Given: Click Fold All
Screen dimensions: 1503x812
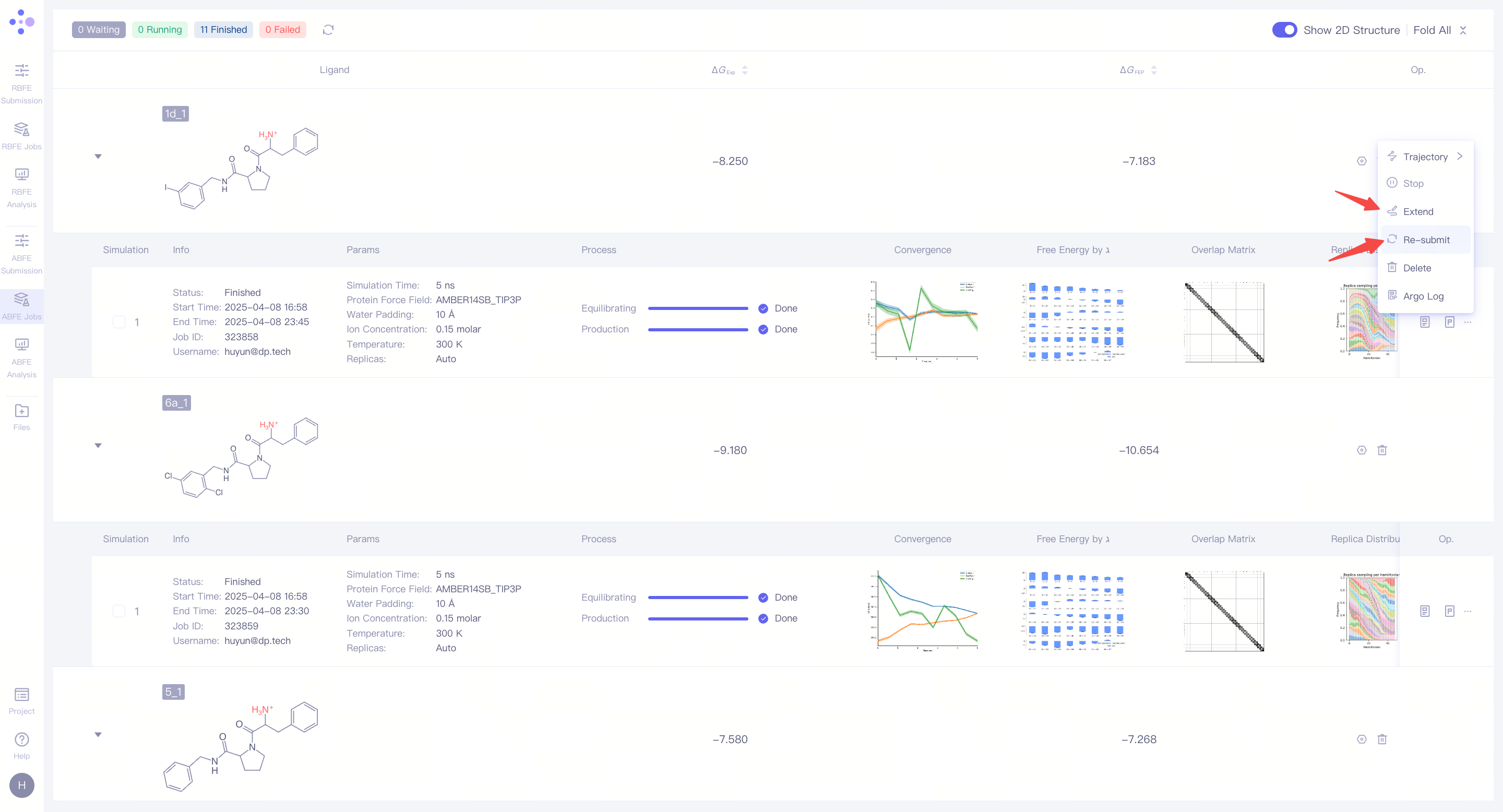Looking at the screenshot, I should click(x=1432, y=30).
